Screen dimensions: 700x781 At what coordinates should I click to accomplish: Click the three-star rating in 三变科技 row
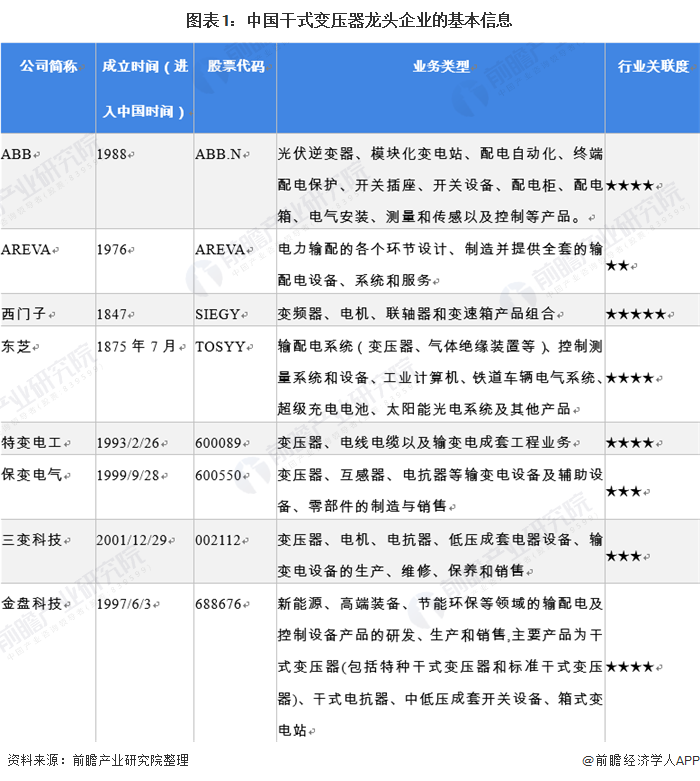tap(624, 556)
